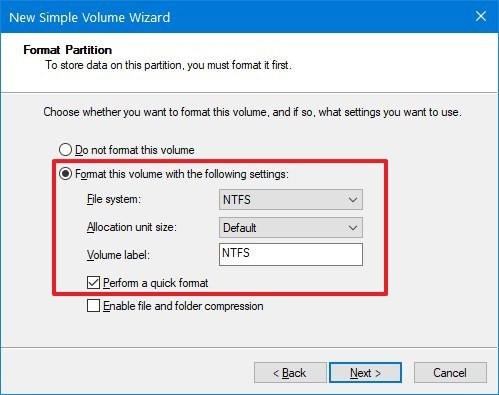Click the Allocation unit size label text
Screen dimensions: 499x395
132,227
